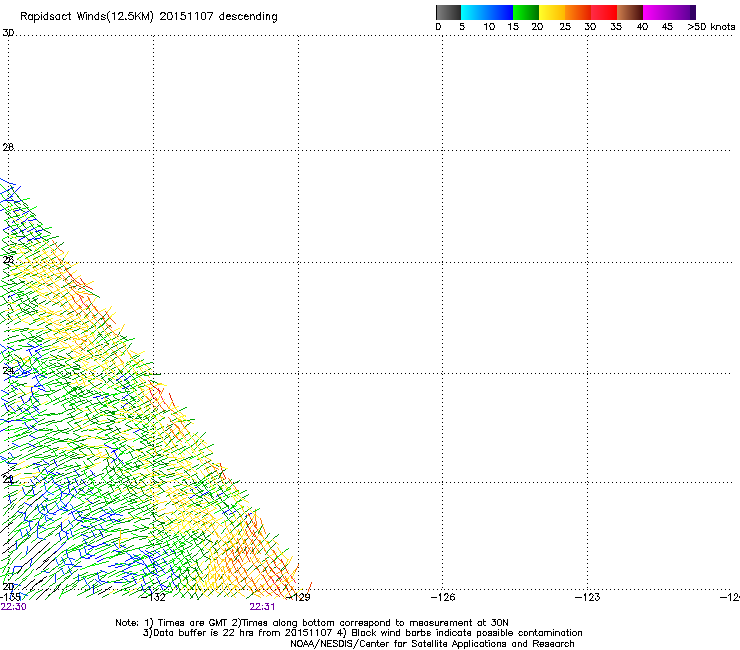Click the longitude label '-129'
The image size is (740, 650).
pyautogui.click(x=298, y=597)
